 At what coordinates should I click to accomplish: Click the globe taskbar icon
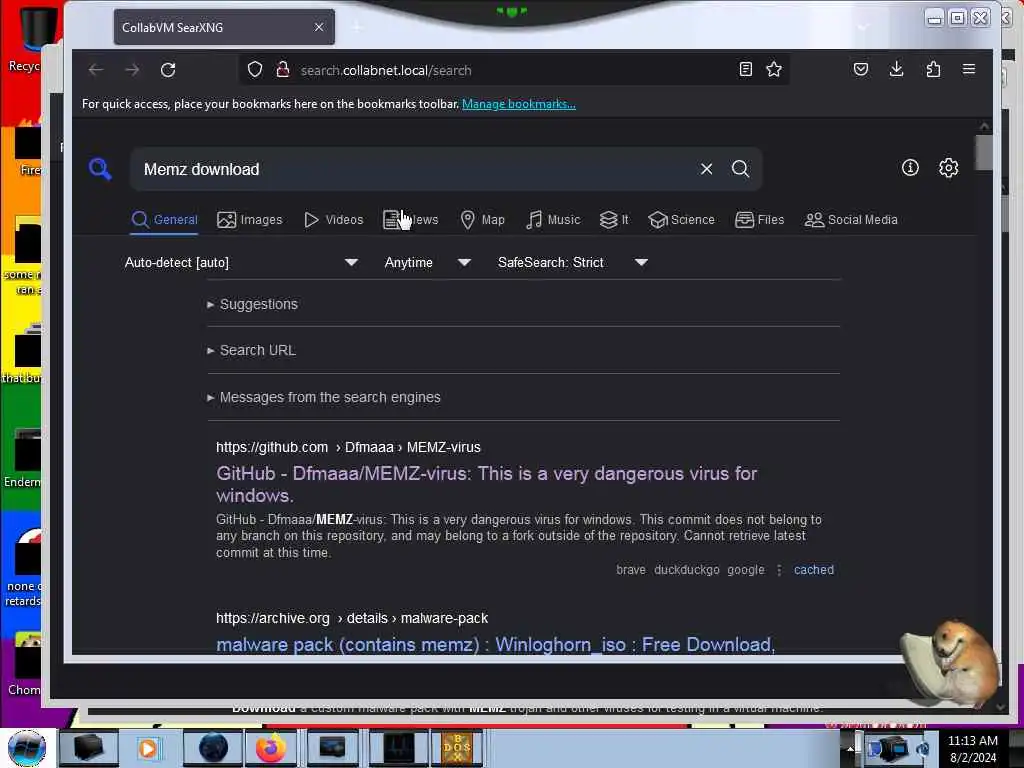click(x=213, y=748)
